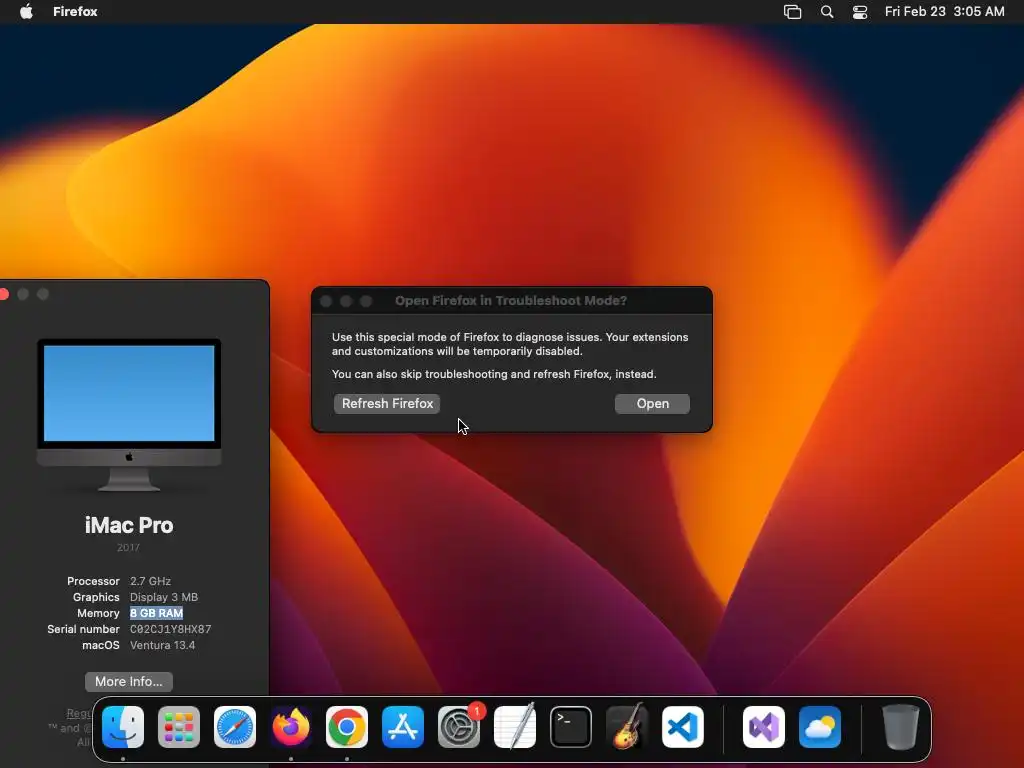Click Refresh Firefox button
1024x768 pixels.
(x=387, y=404)
